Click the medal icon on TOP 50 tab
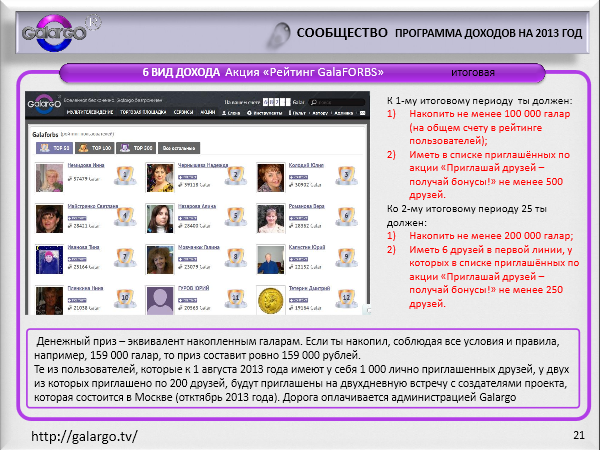600x450 pixels. tap(44, 148)
